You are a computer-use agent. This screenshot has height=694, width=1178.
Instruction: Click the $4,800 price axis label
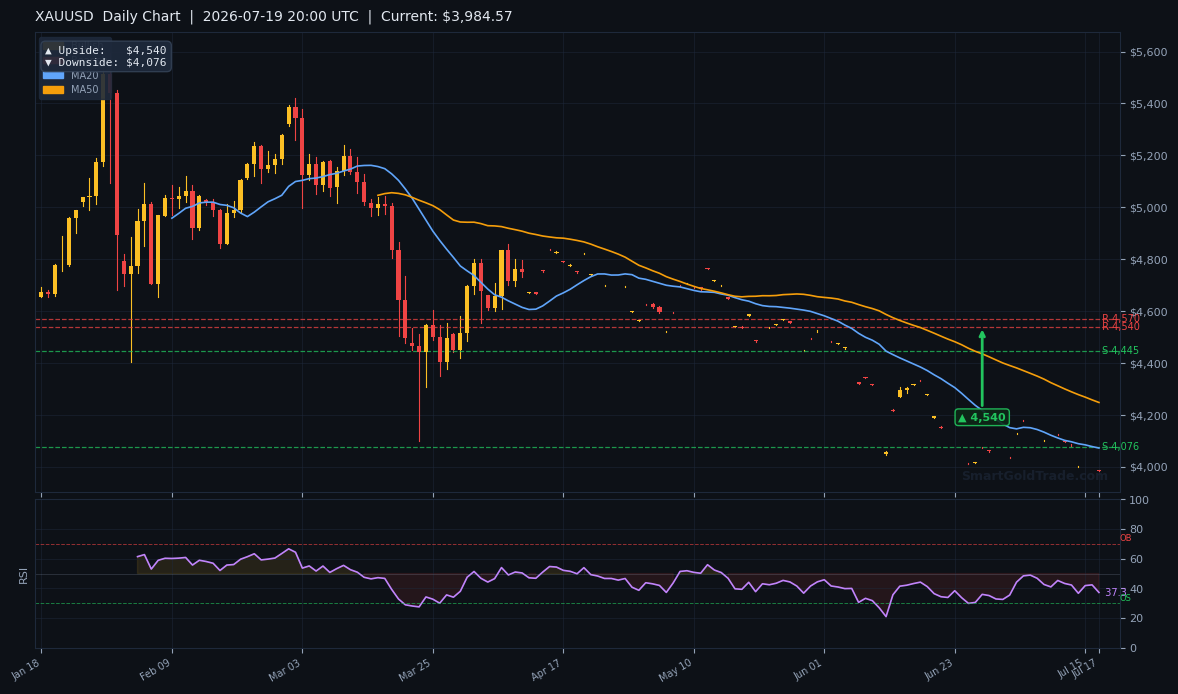[x=1149, y=261]
